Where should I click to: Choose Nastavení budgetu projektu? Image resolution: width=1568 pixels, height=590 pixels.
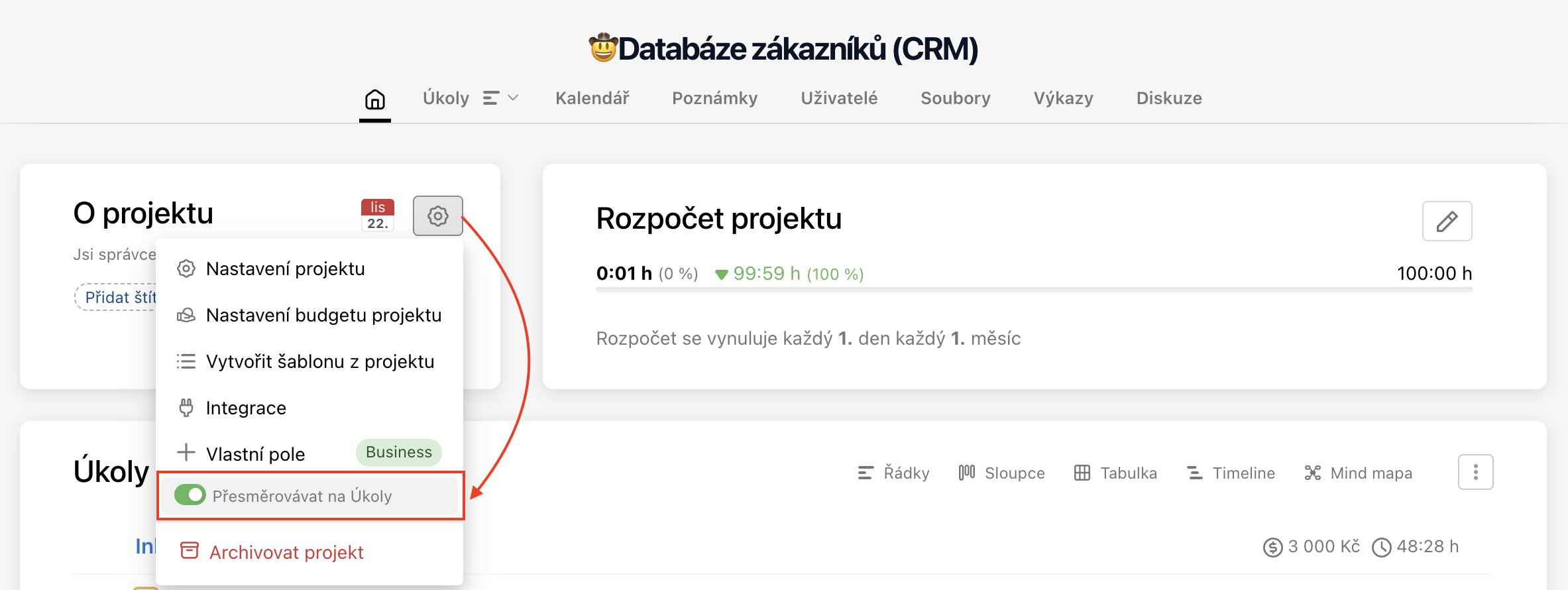pos(309,315)
